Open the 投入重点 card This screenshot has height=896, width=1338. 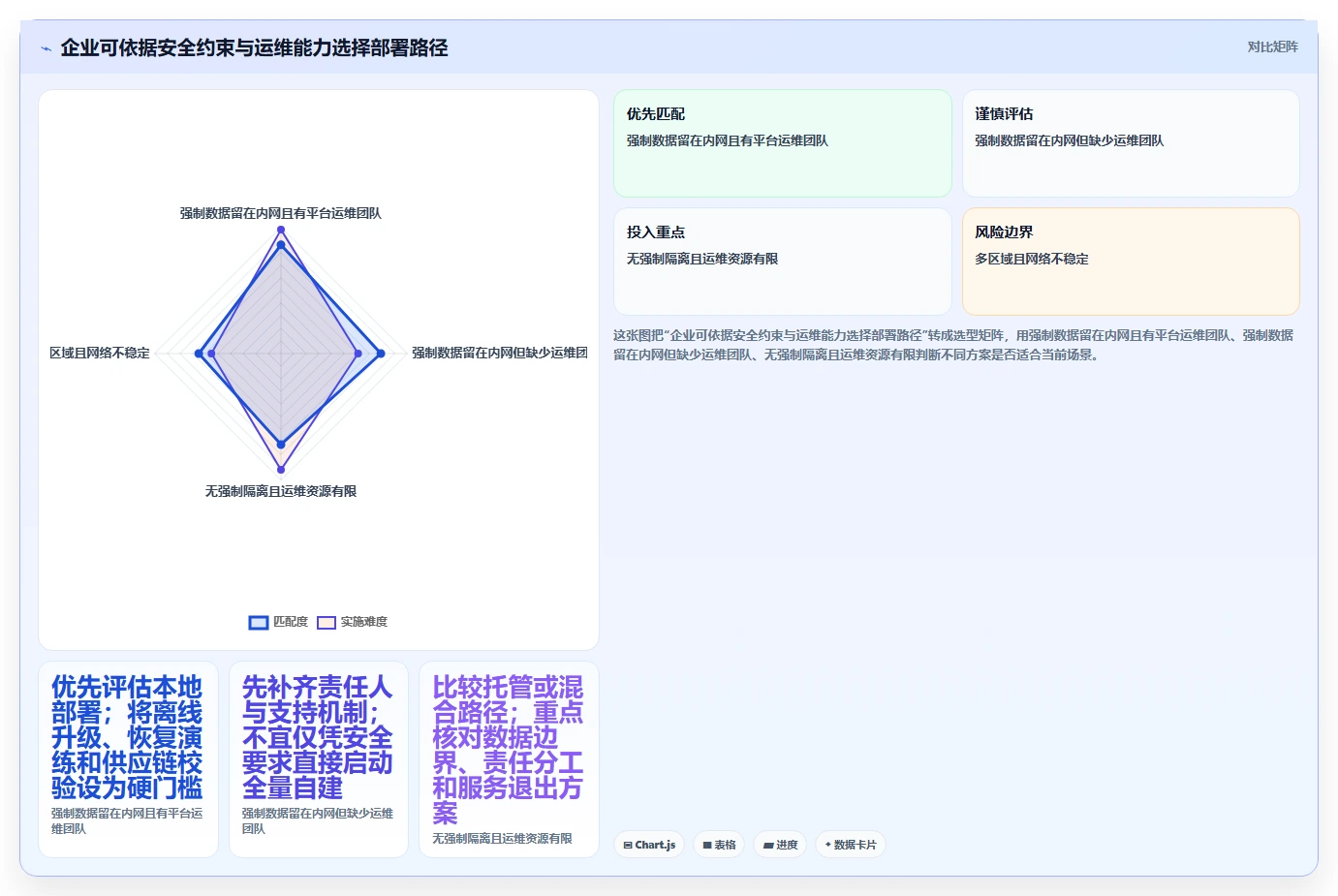click(783, 262)
